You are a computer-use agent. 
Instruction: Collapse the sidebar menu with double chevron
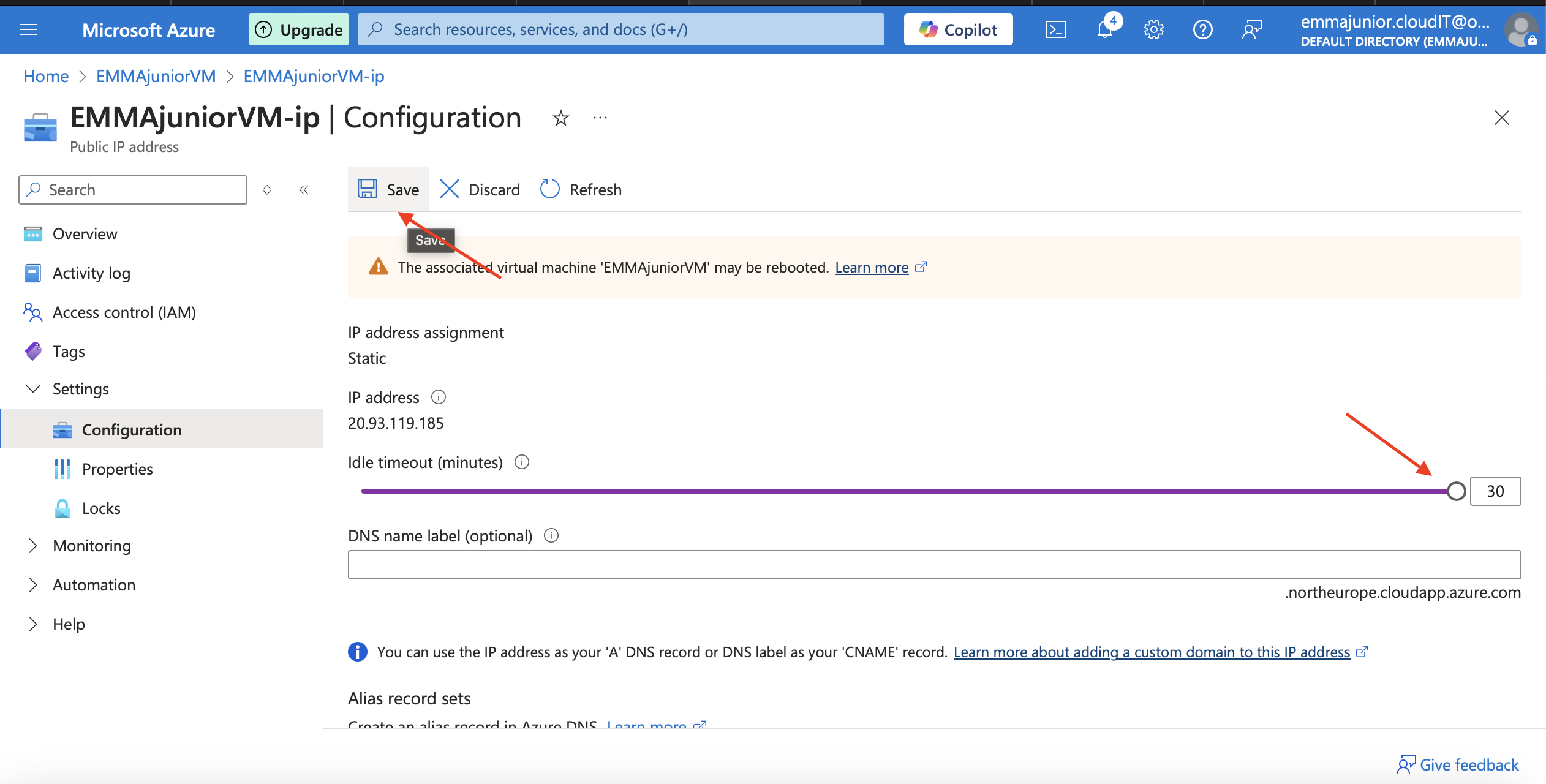(304, 190)
